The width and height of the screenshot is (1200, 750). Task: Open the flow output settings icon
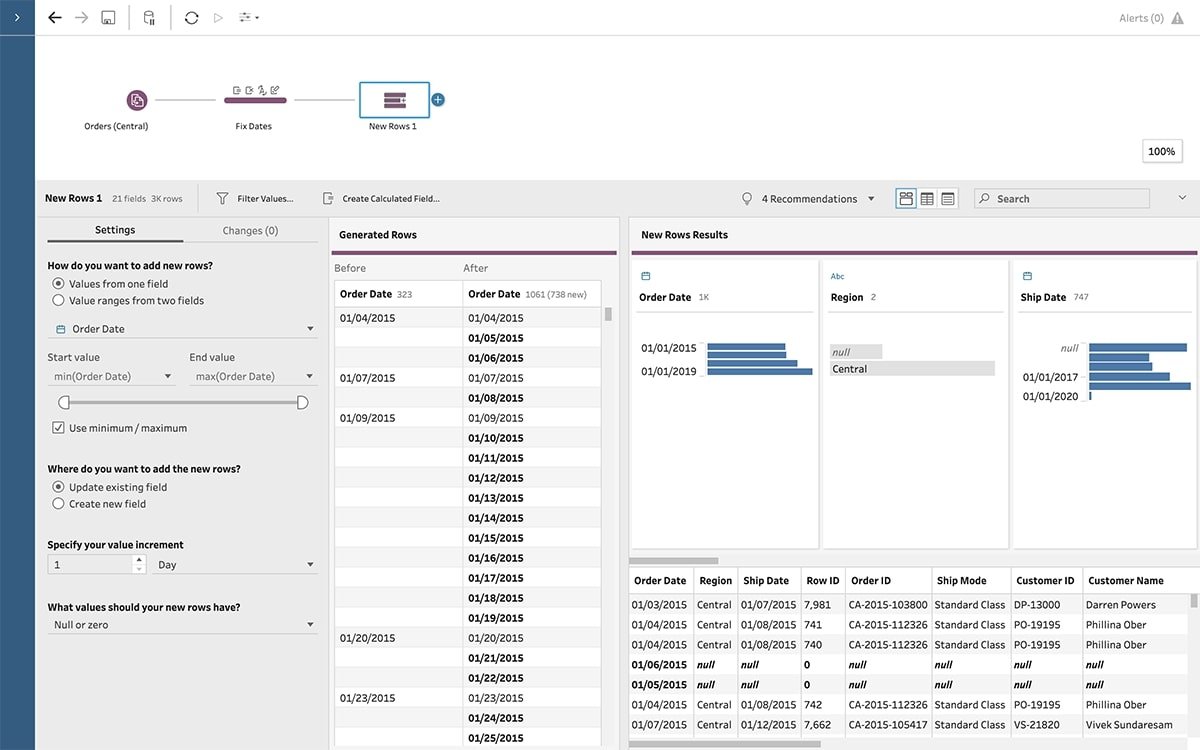click(247, 17)
